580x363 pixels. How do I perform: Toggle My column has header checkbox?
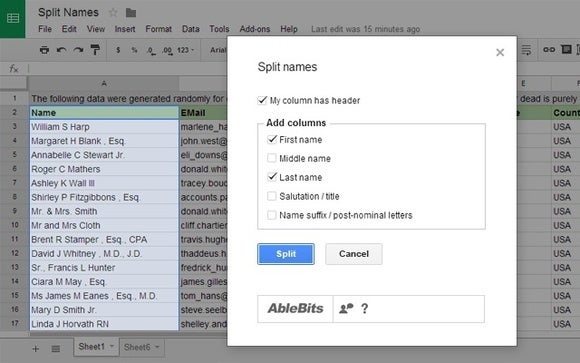point(262,100)
